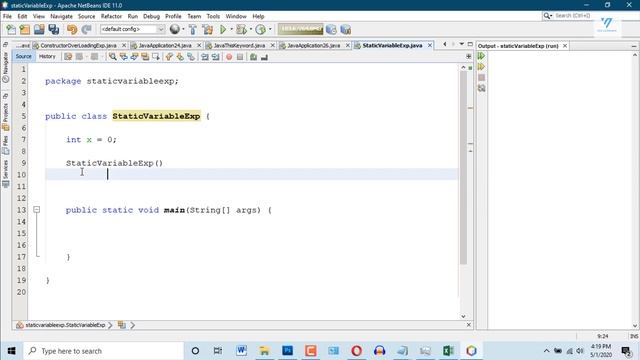
Task: Open Excel from the taskbar
Action: 448,351
